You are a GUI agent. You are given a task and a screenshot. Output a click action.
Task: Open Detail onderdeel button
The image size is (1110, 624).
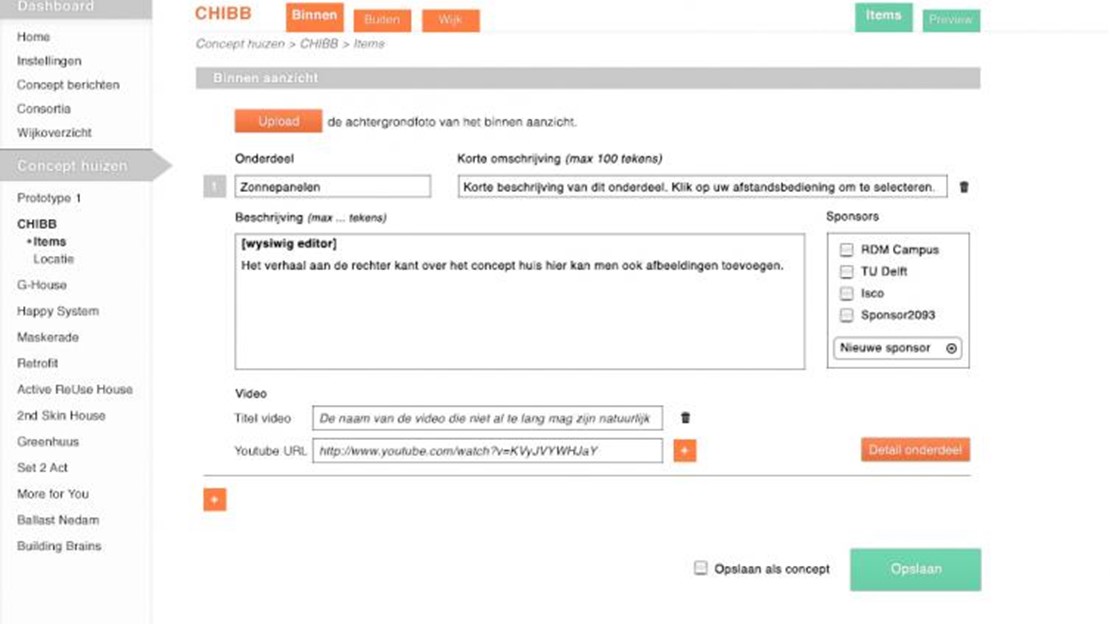[915, 450]
